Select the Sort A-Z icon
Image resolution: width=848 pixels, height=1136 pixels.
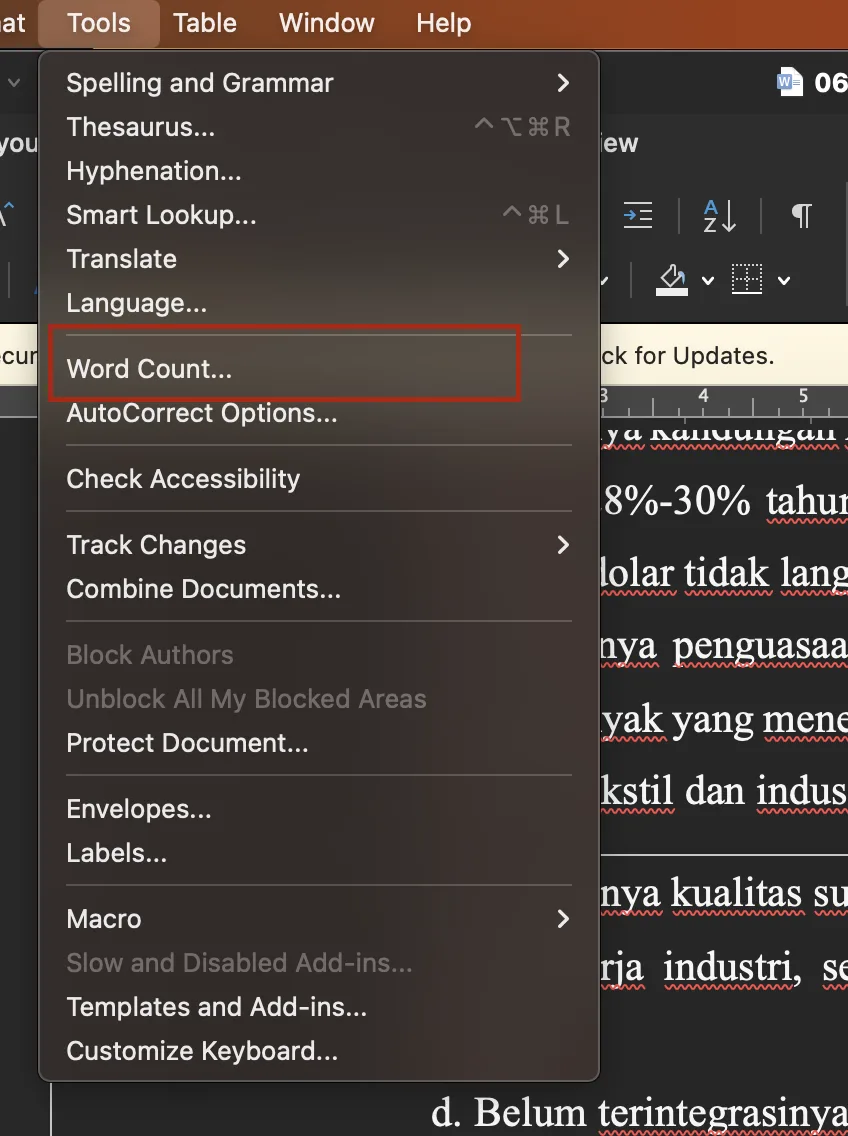click(x=718, y=216)
